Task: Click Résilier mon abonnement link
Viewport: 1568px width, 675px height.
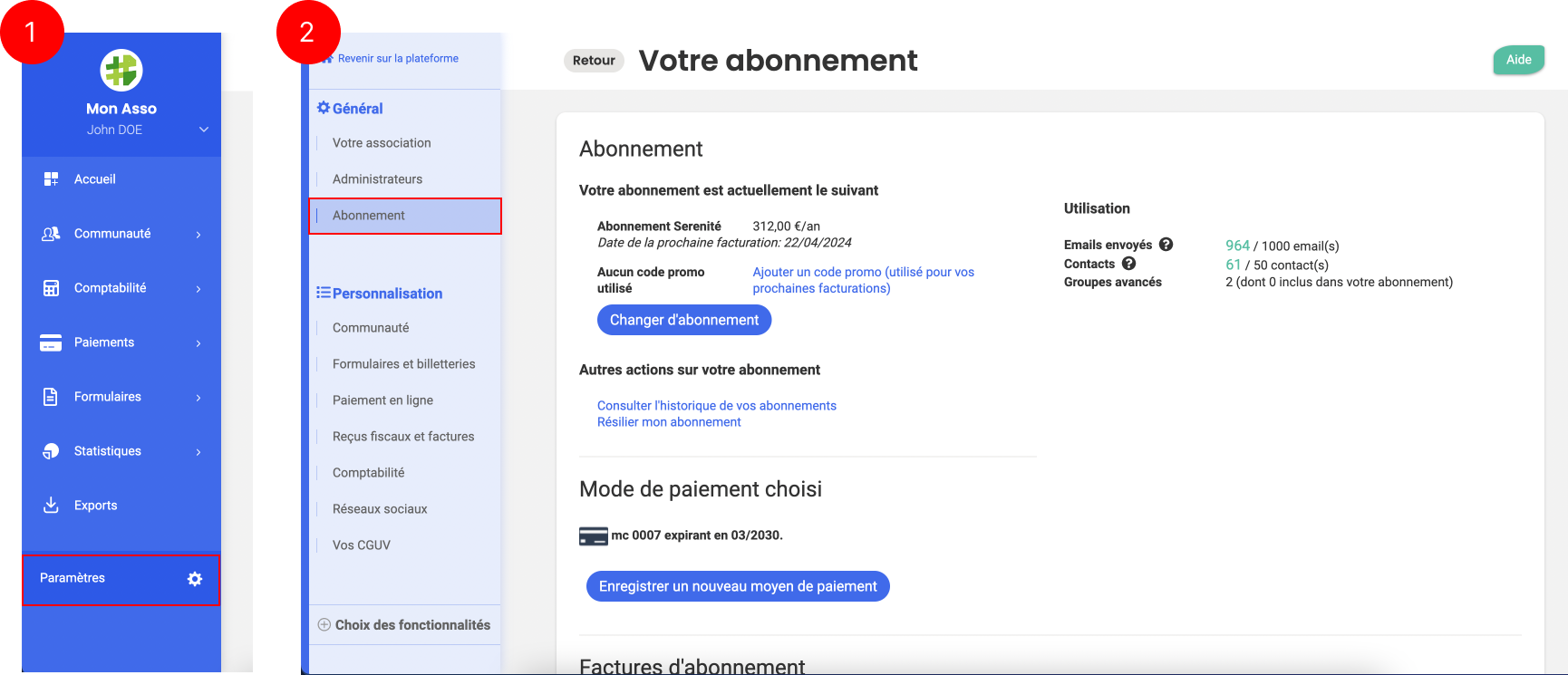Action: click(669, 422)
